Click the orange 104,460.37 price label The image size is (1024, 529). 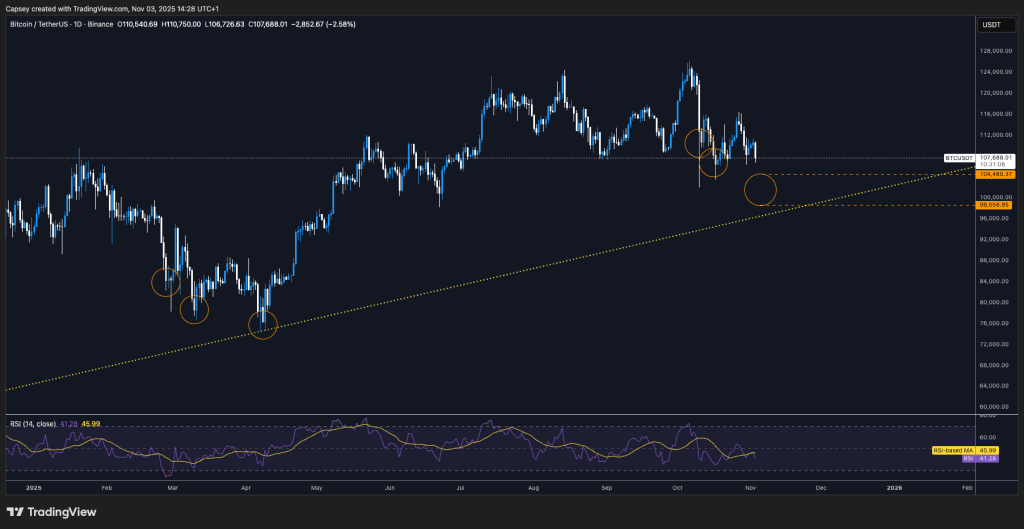994,174
